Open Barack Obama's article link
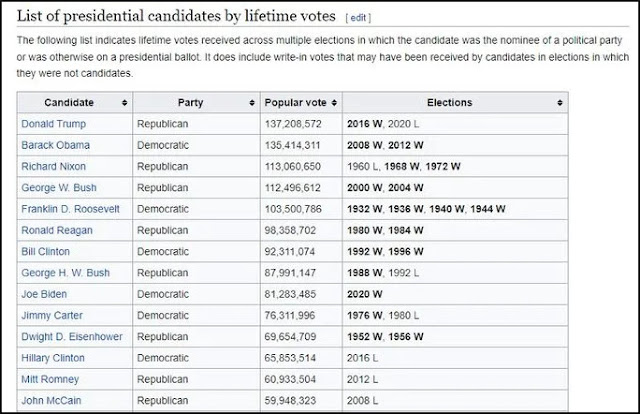This screenshot has height=414, width=640. [55, 145]
